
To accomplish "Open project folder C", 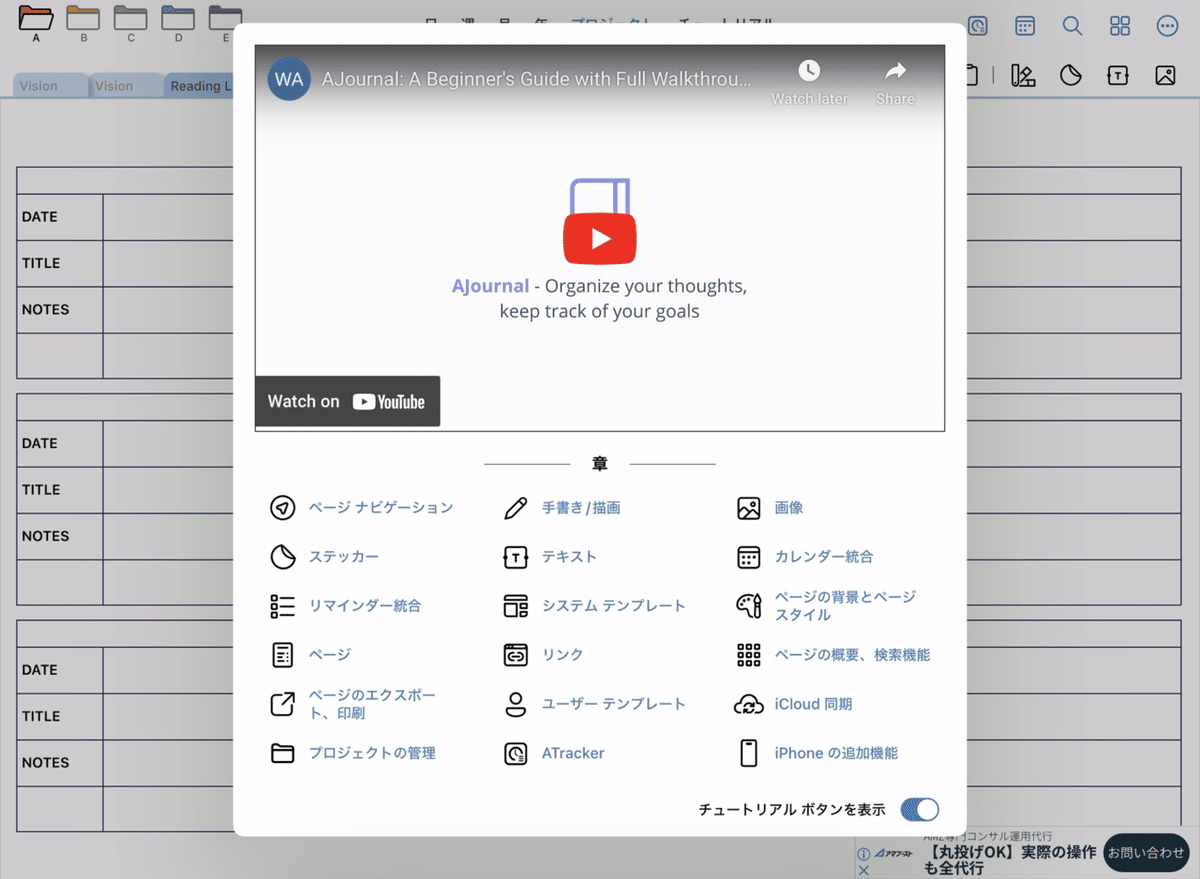I will [131, 18].
